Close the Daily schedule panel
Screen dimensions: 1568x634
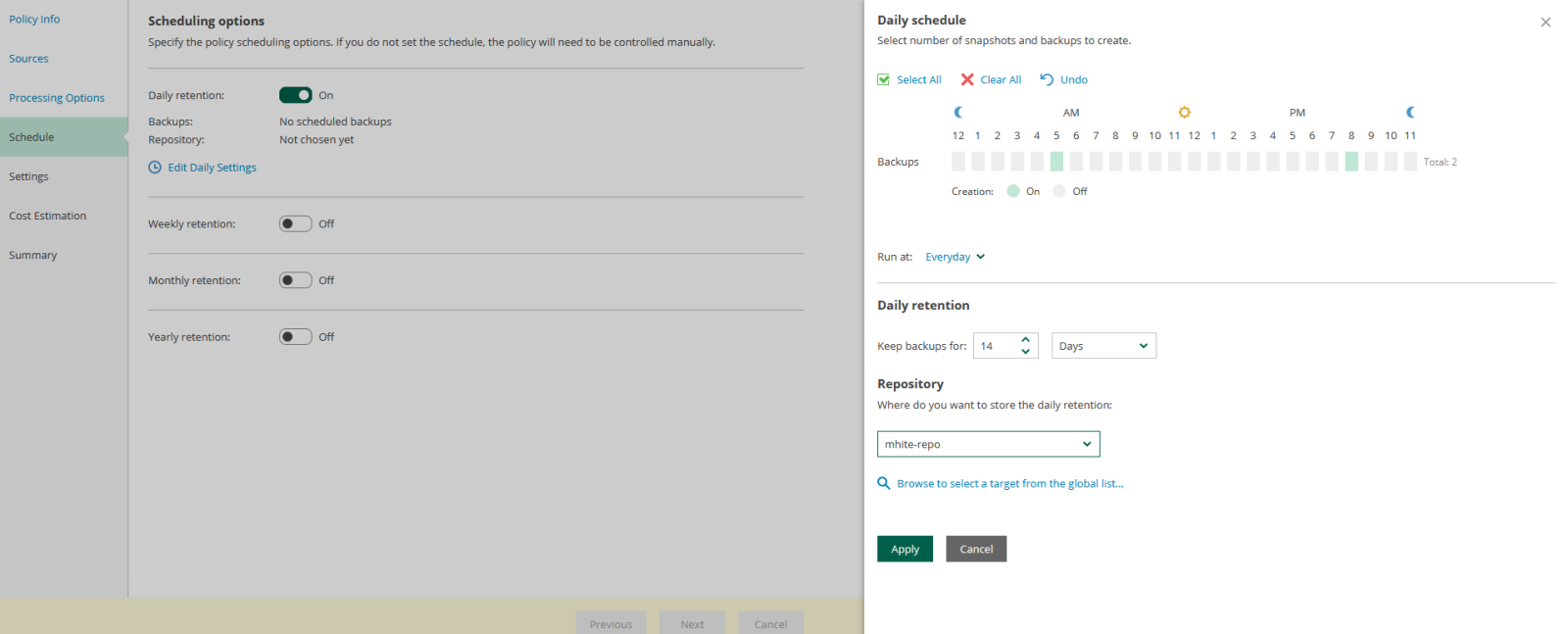point(1544,23)
